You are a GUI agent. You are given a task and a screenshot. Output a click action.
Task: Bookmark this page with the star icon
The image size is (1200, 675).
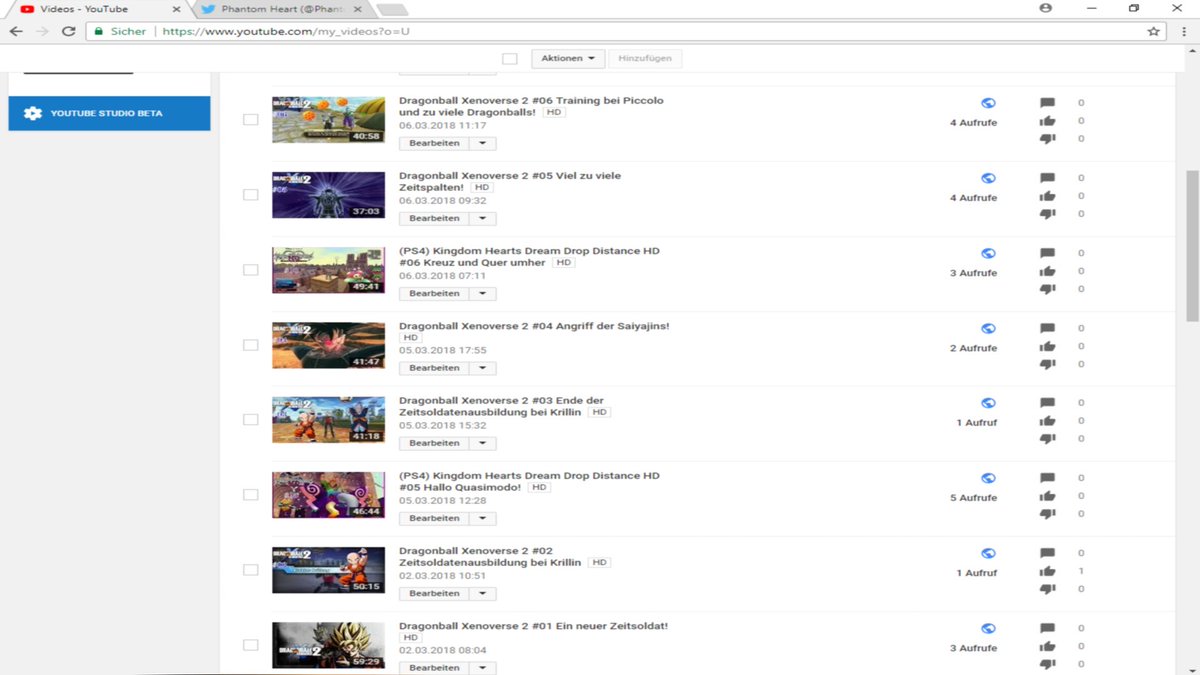coord(1154,31)
